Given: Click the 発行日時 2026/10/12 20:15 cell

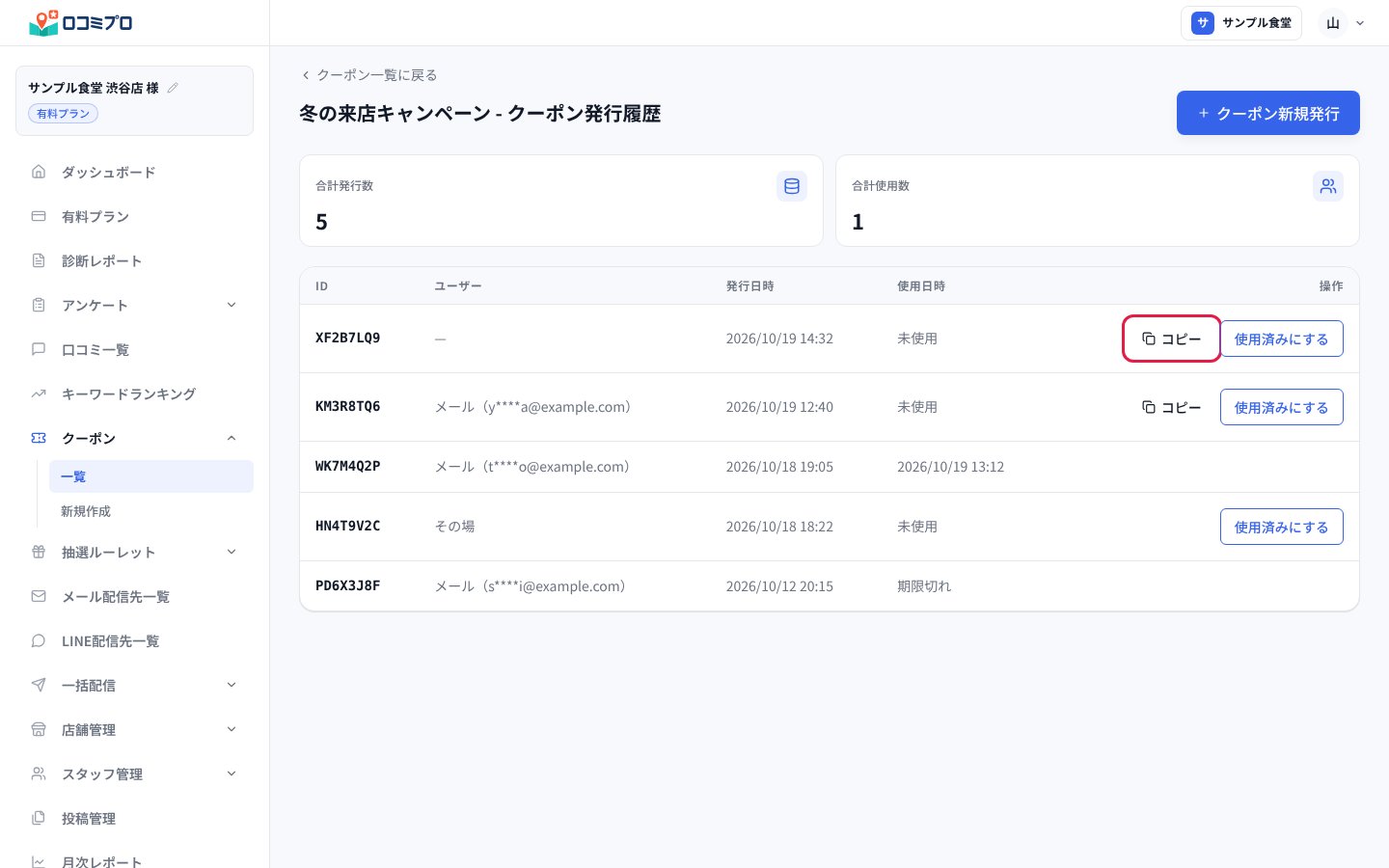Looking at the screenshot, I should point(779,586).
